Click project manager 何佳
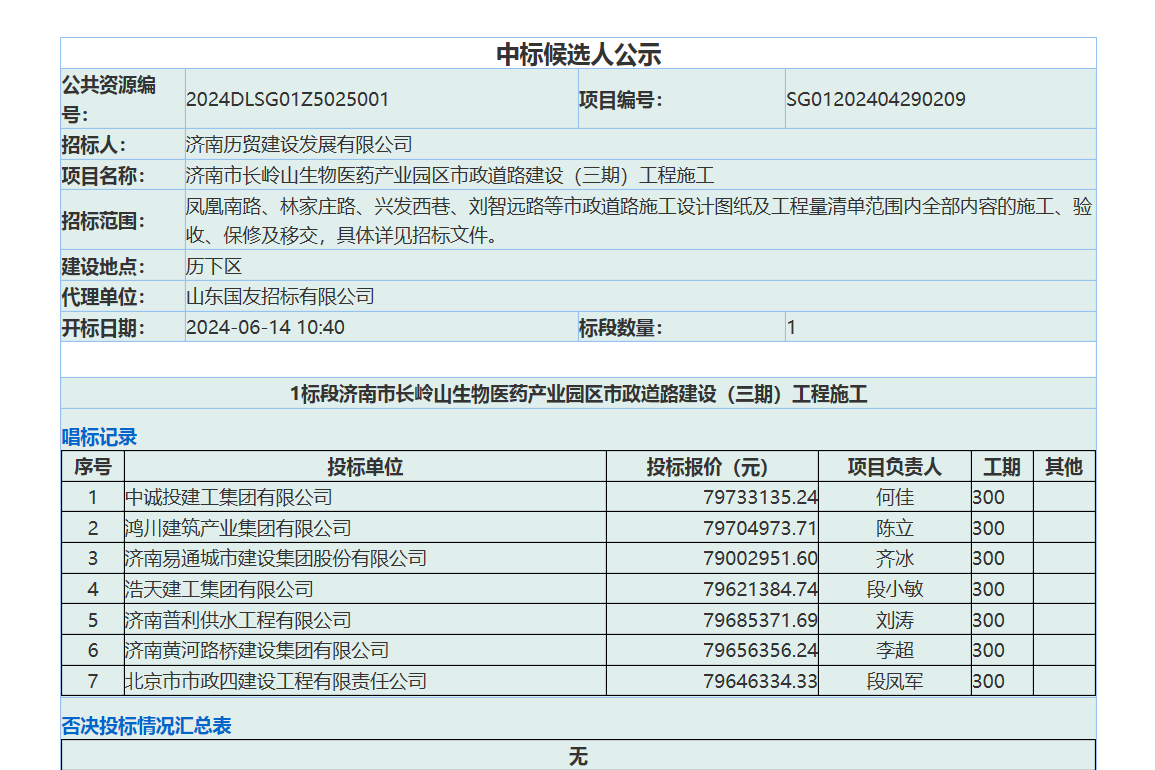This screenshot has height=770, width=1155. coord(895,497)
